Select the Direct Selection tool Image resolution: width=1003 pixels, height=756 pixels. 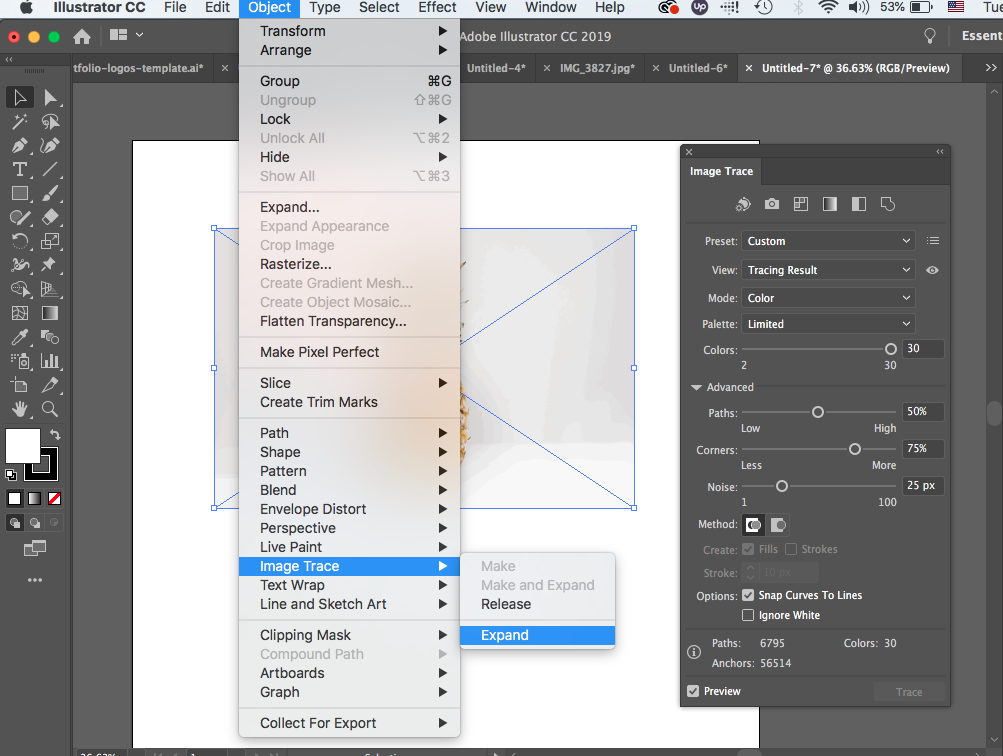[x=50, y=97]
